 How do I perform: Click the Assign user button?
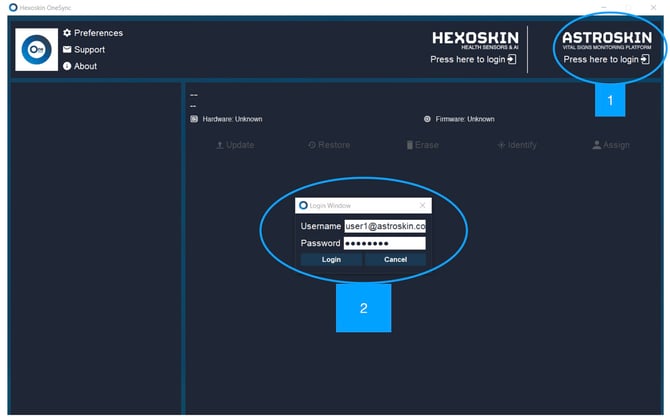pos(610,145)
